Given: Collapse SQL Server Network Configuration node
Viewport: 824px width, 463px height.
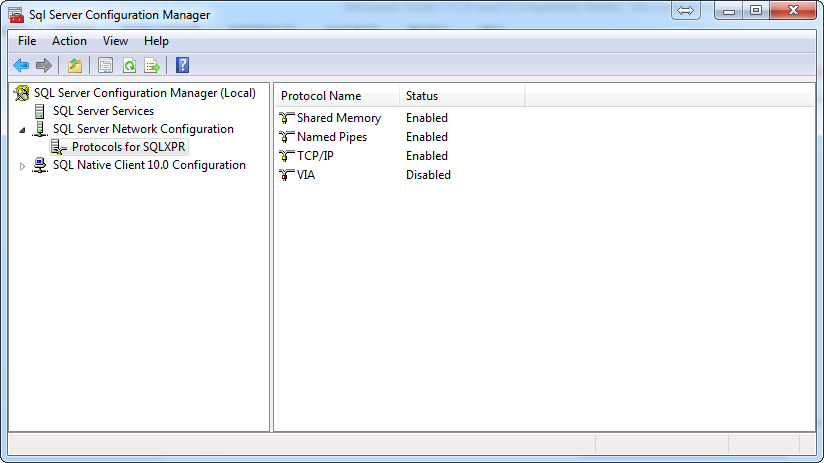Looking at the screenshot, I should 22,130.
